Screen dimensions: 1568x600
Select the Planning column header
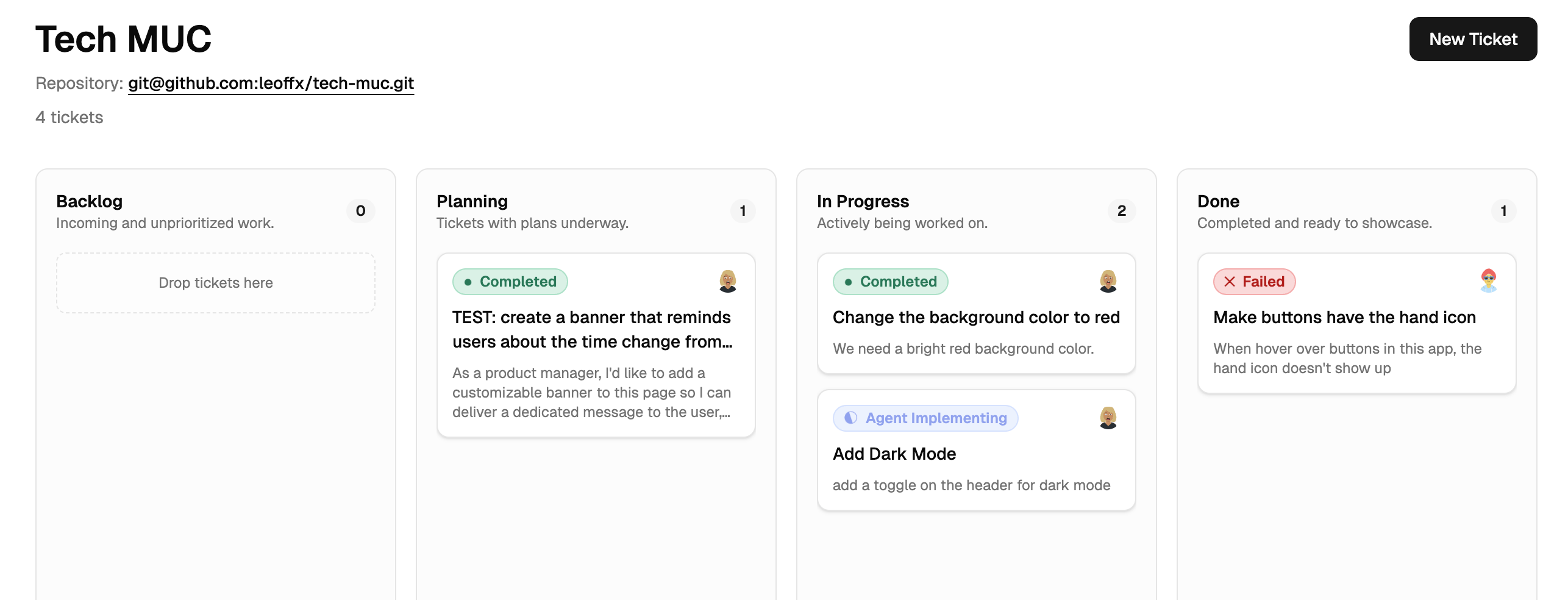pyautogui.click(x=471, y=201)
